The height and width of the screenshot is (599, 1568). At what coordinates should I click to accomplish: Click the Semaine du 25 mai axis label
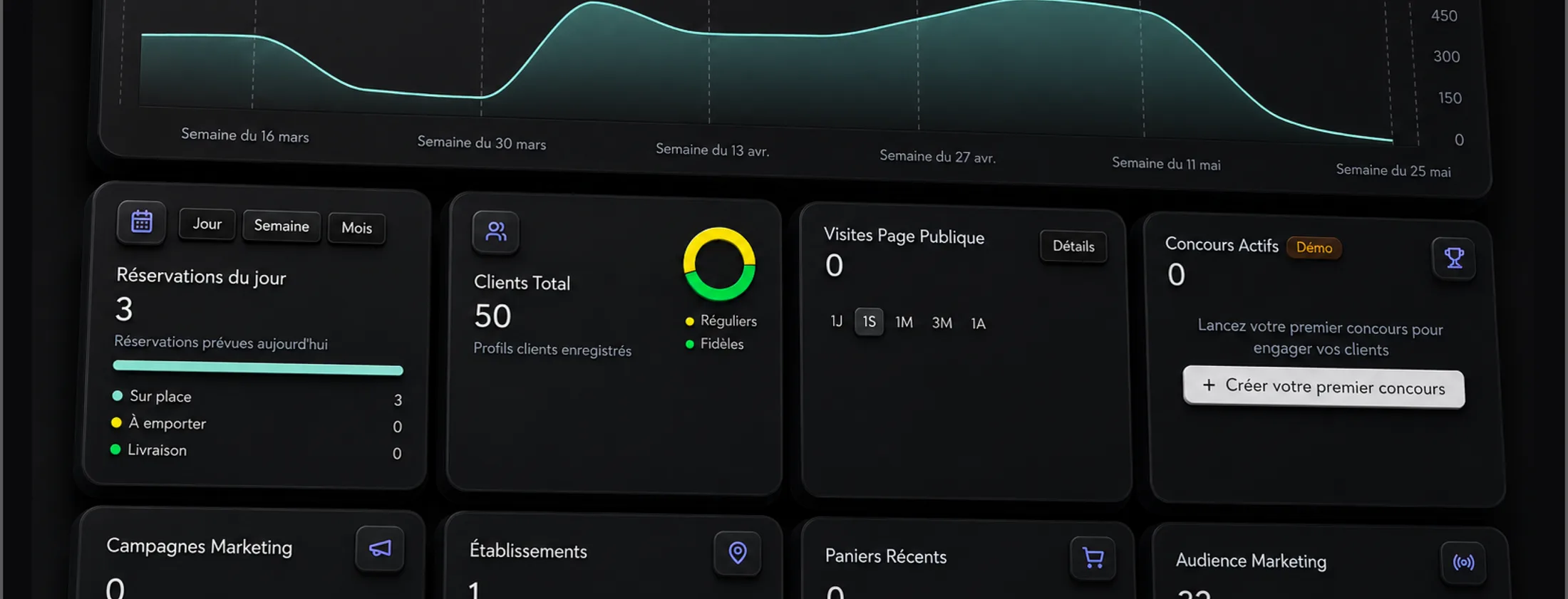[x=1393, y=171]
